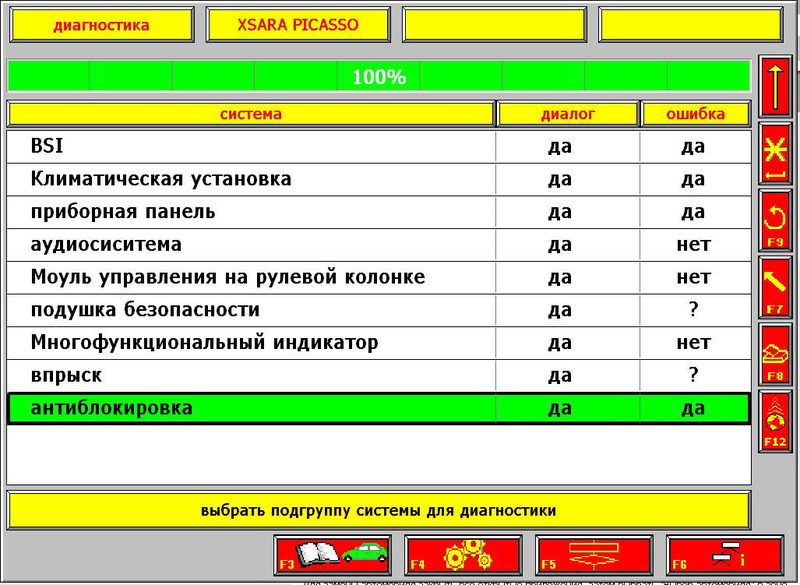This screenshot has width=800, height=585.
Task: Select the аудиосиситема row
Action: (x=379, y=244)
